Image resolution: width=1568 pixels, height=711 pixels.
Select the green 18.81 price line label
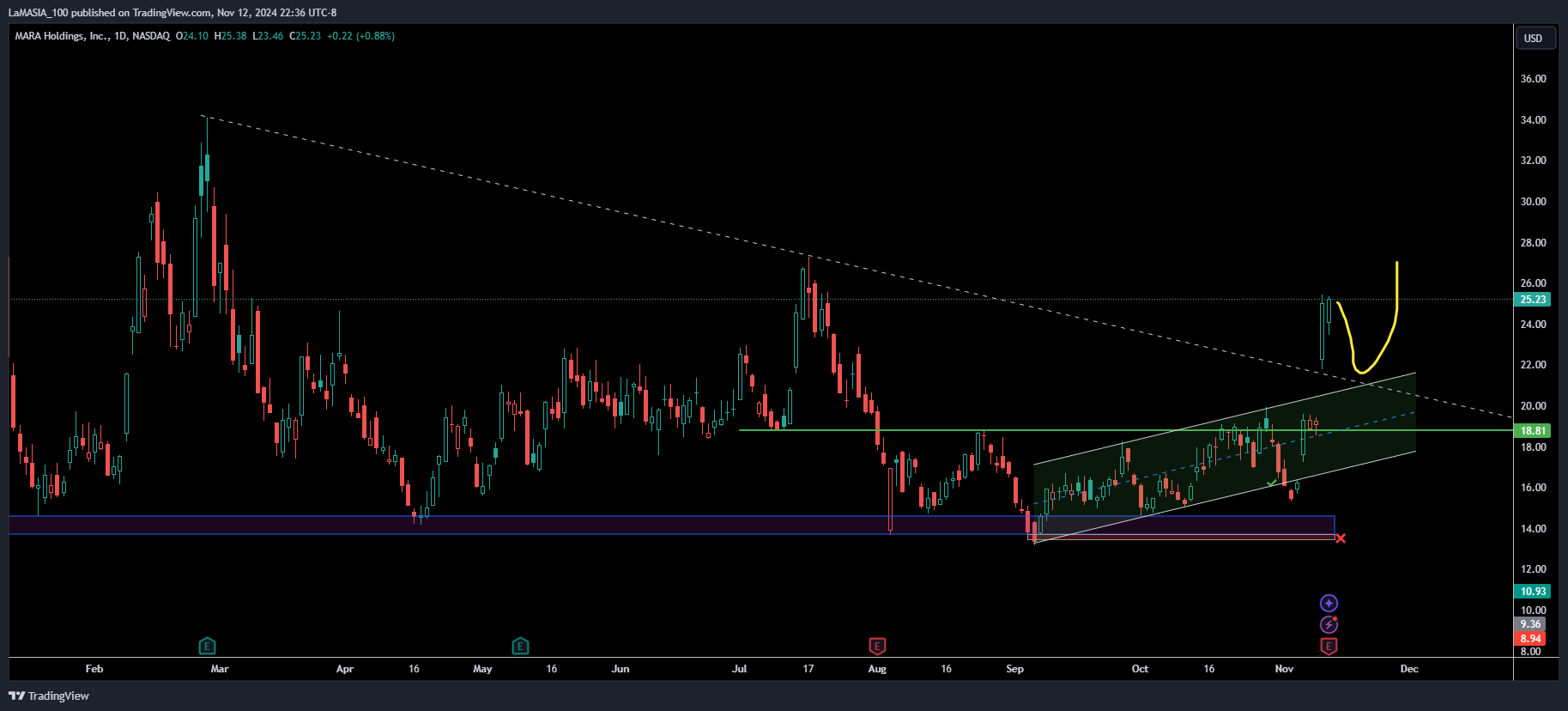pyautogui.click(x=1533, y=431)
